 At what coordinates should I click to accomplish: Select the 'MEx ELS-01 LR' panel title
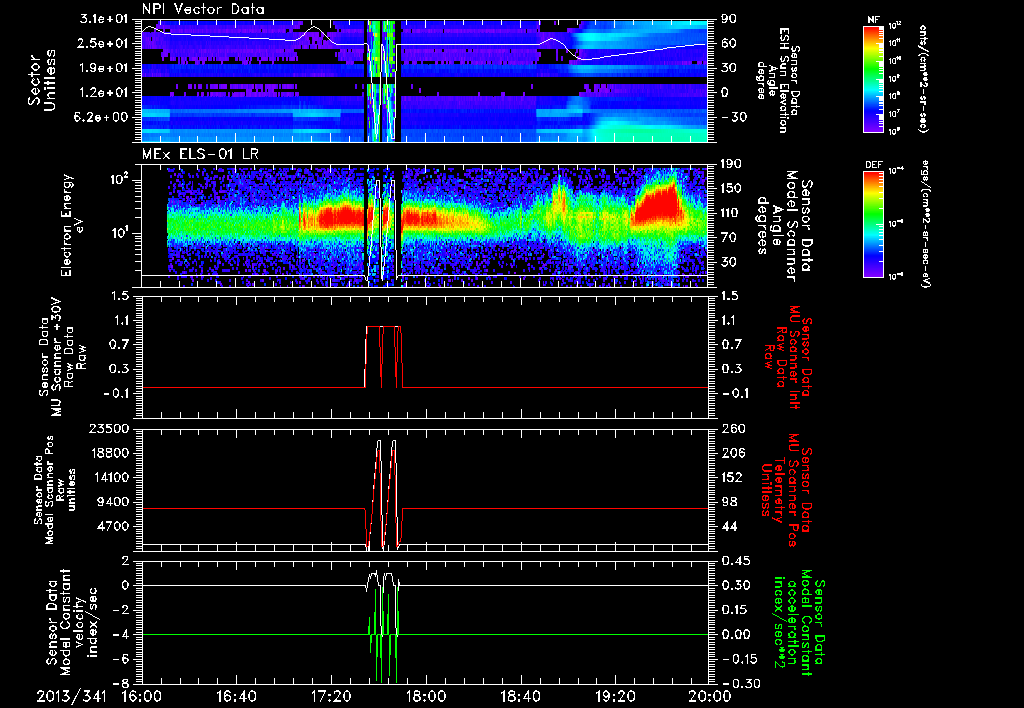coord(199,154)
